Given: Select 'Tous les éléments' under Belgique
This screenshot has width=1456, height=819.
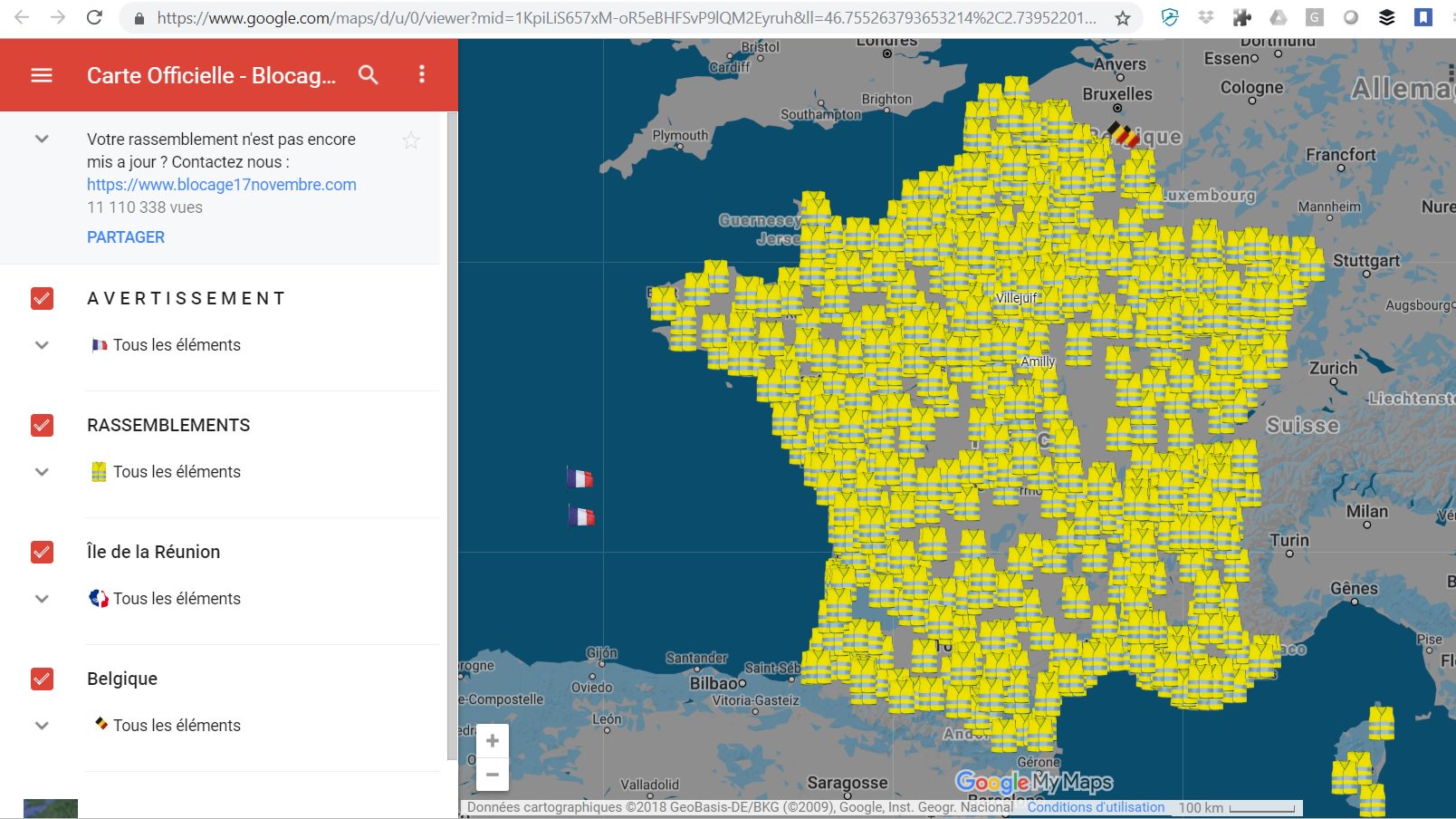Looking at the screenshot, I should tap(177, 726).
